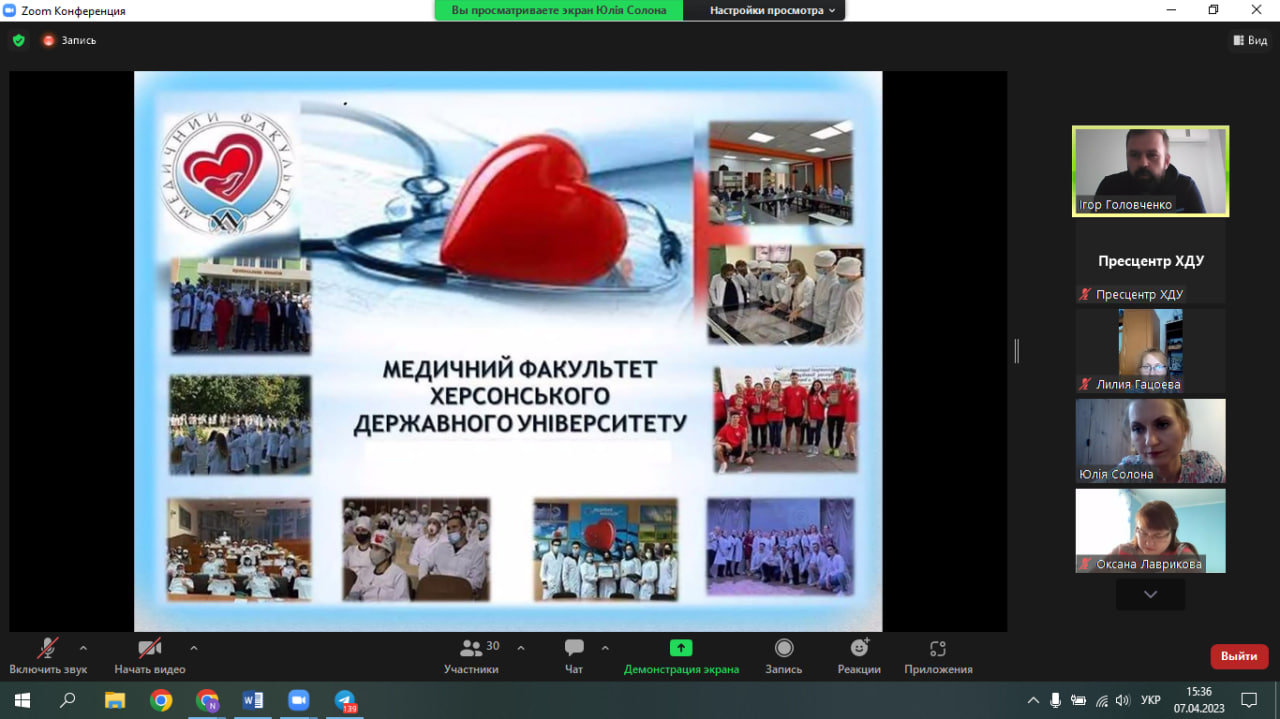Unmute microphone with Включить звук

48,656
